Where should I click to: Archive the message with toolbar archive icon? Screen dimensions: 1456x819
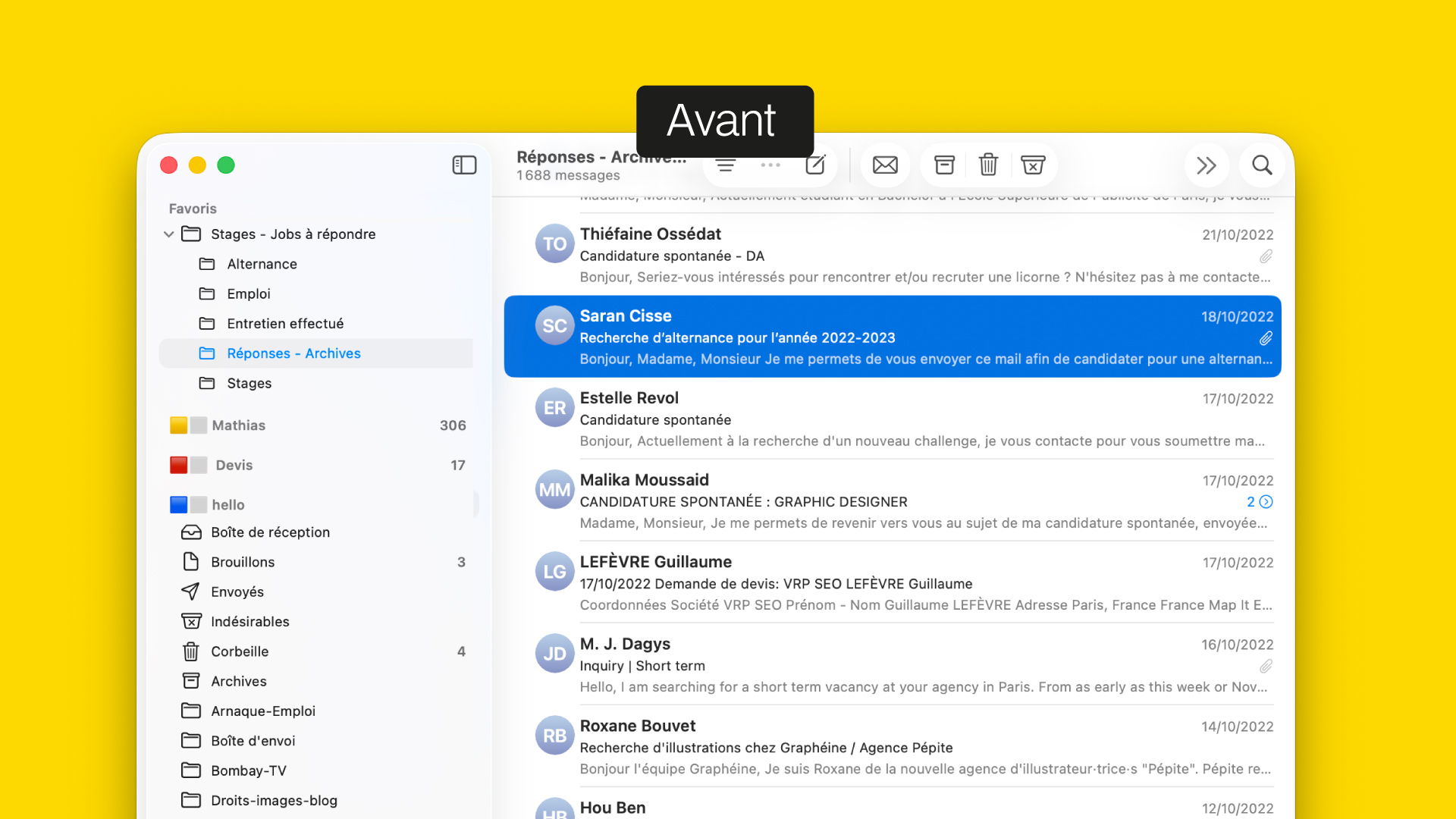944,165
